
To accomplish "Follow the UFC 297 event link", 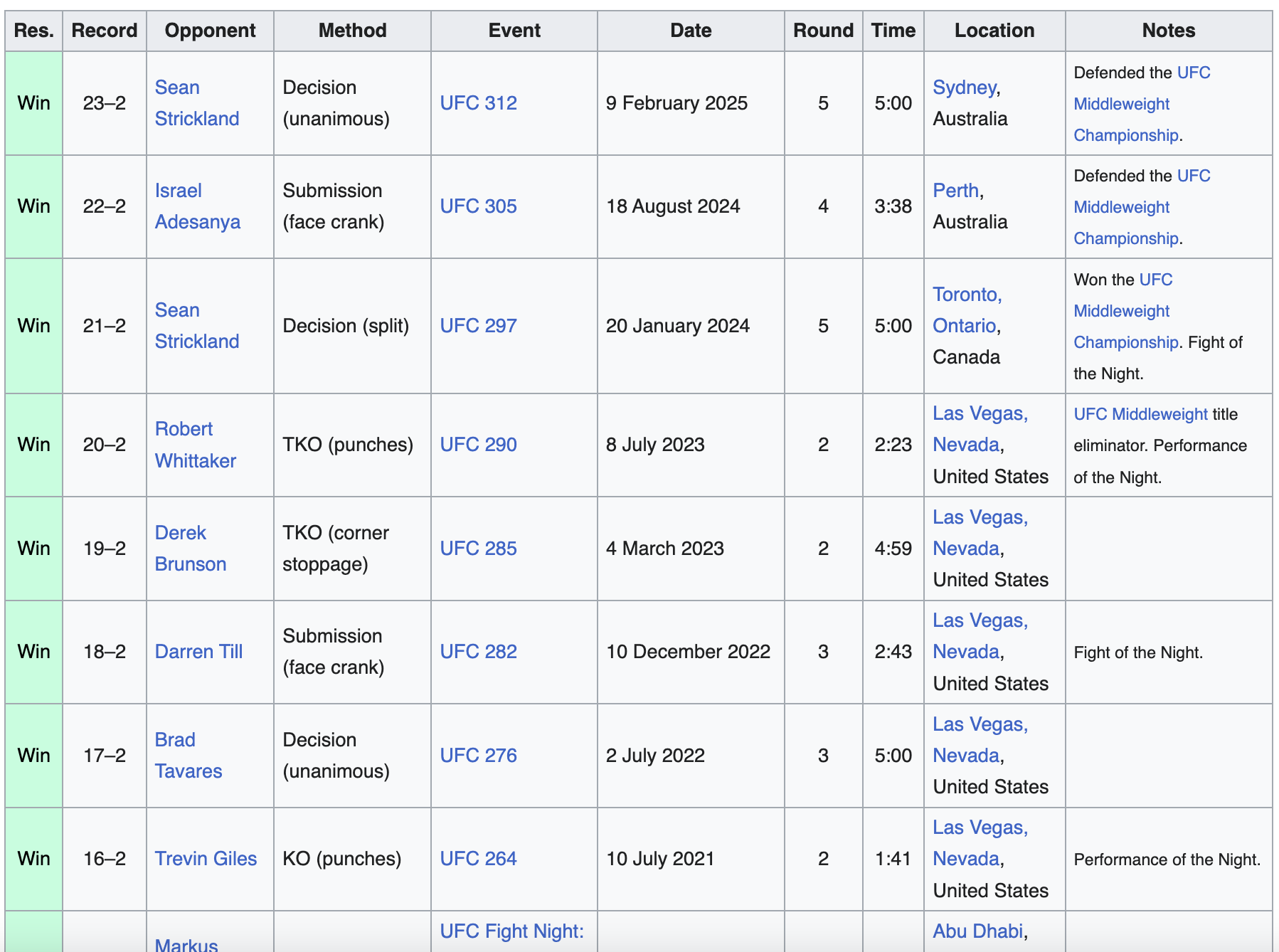I will (479, 326).
